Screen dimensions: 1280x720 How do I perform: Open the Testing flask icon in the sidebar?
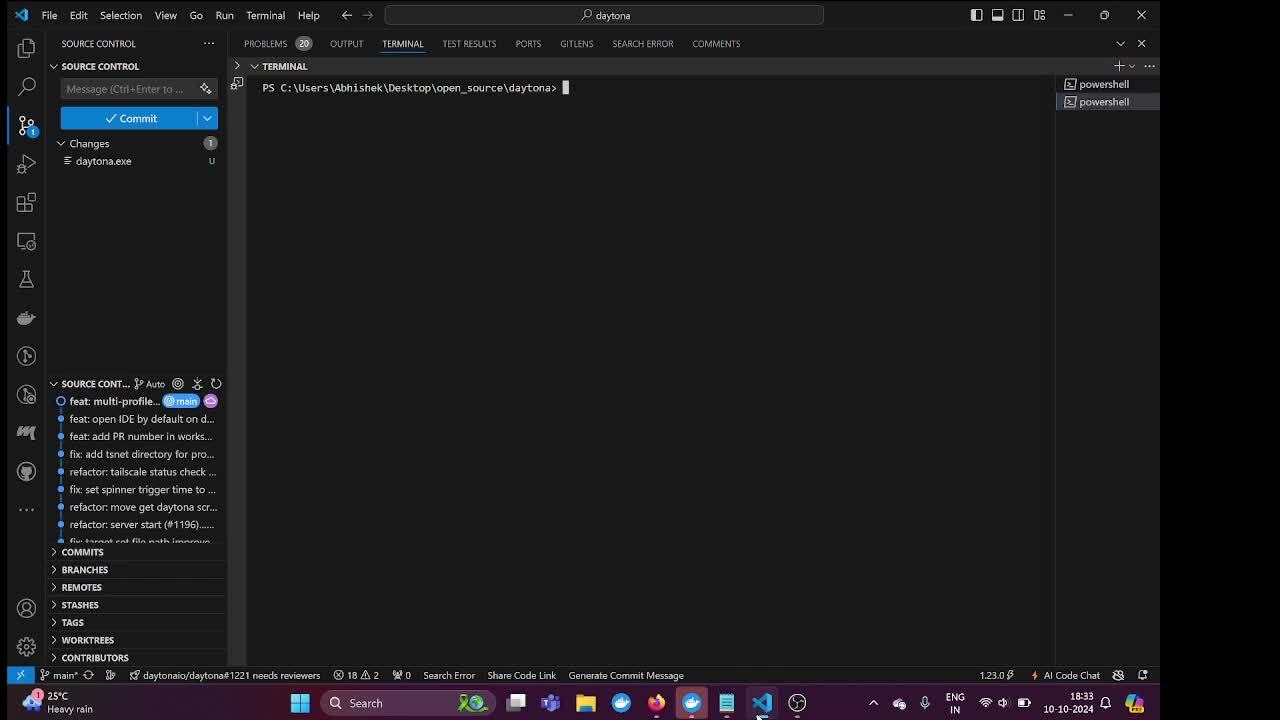tap(26, 279)
